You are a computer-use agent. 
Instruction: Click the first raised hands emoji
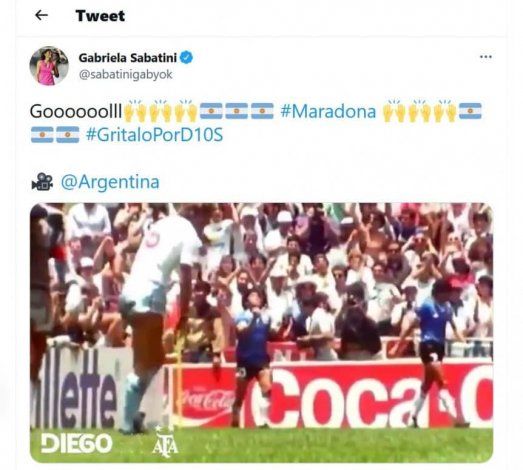pyautogui.click(x=135, y=111)
